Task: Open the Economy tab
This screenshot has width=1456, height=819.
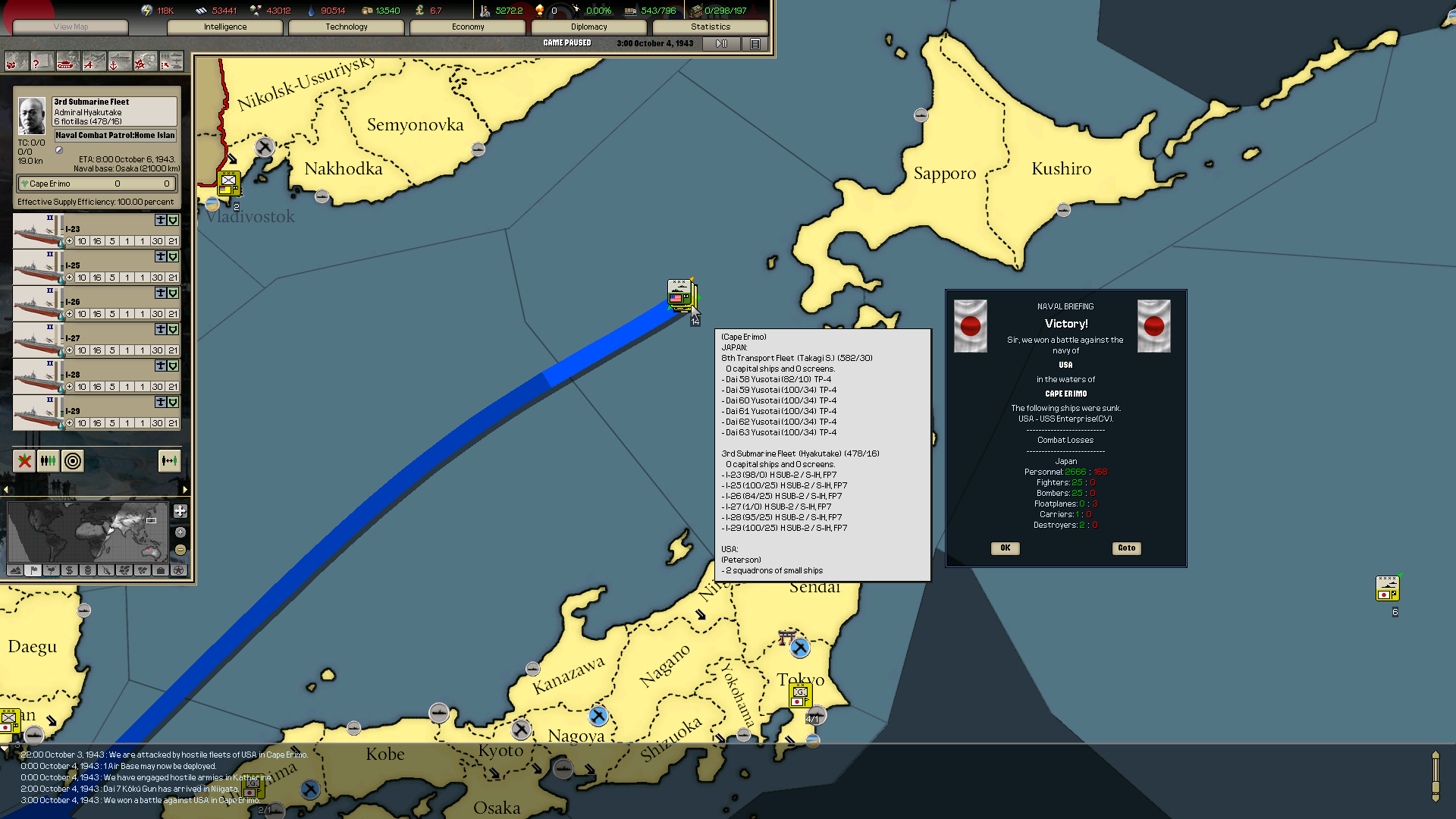Action: click(468, 27)
